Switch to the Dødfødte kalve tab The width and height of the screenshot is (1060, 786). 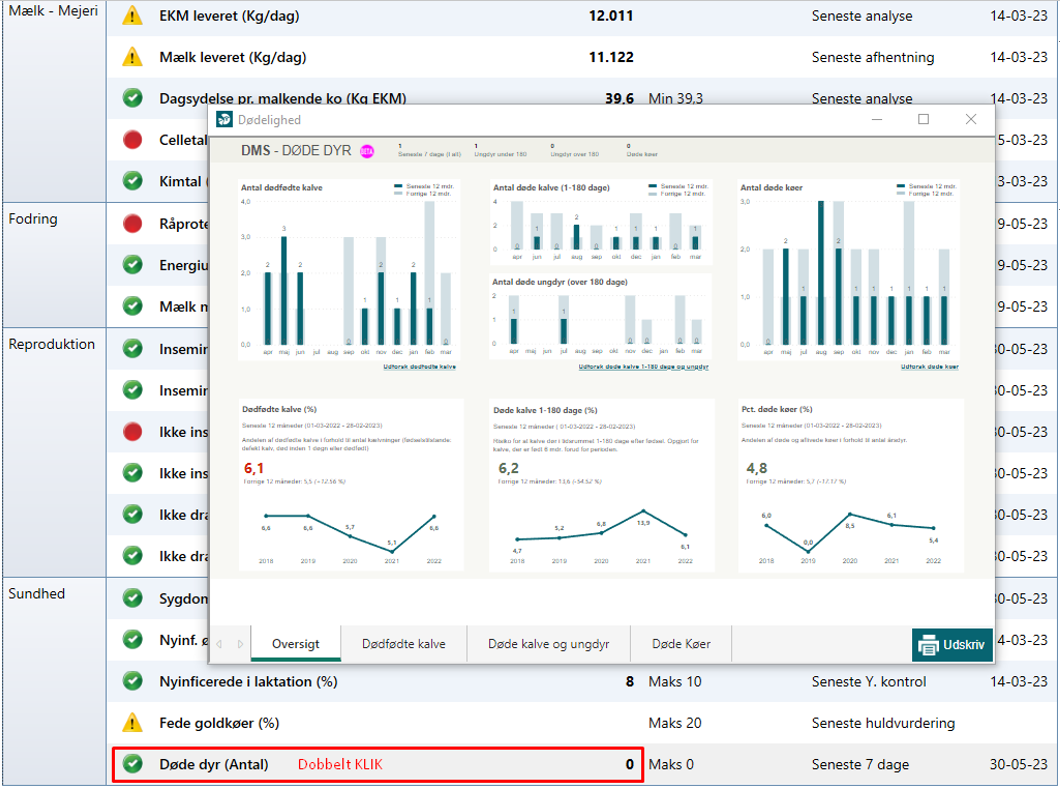[403, 644]
